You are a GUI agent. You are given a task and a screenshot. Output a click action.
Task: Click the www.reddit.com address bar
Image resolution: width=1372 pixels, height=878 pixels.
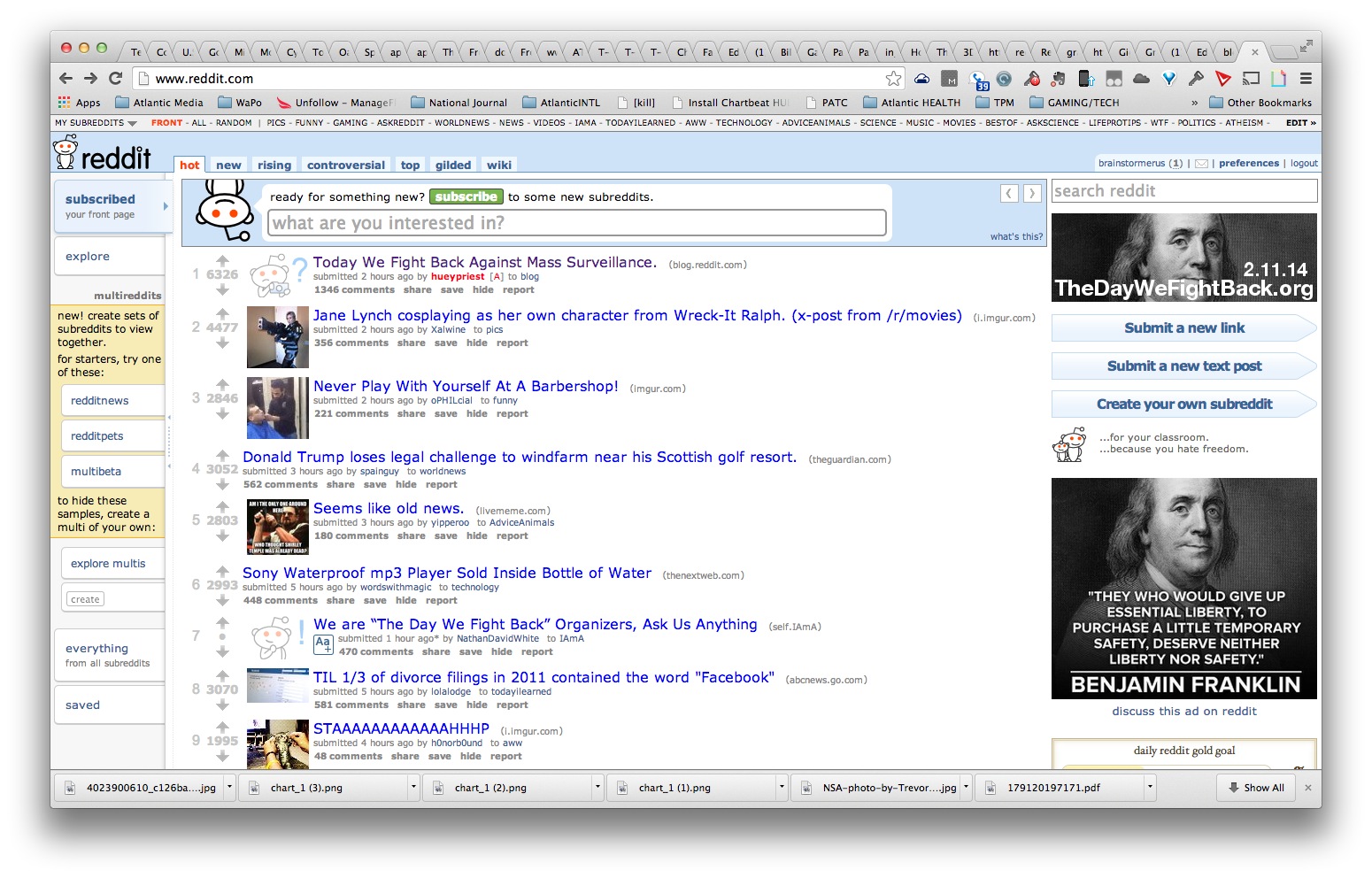[x=518, y=79]
